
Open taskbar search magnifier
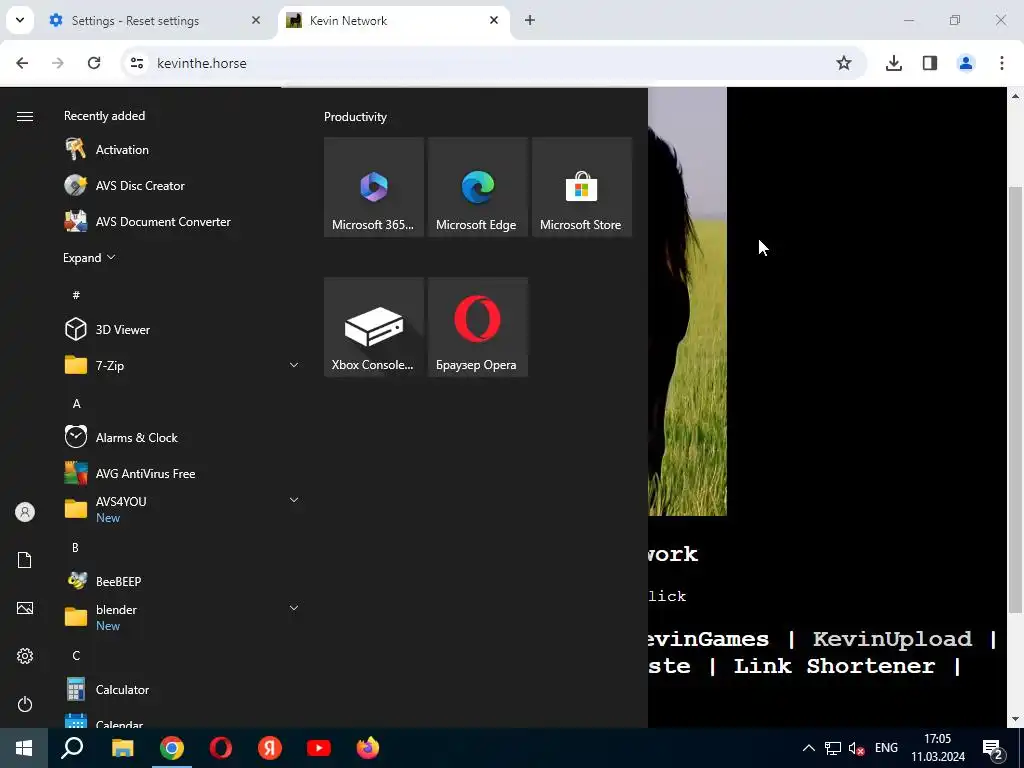72,748
